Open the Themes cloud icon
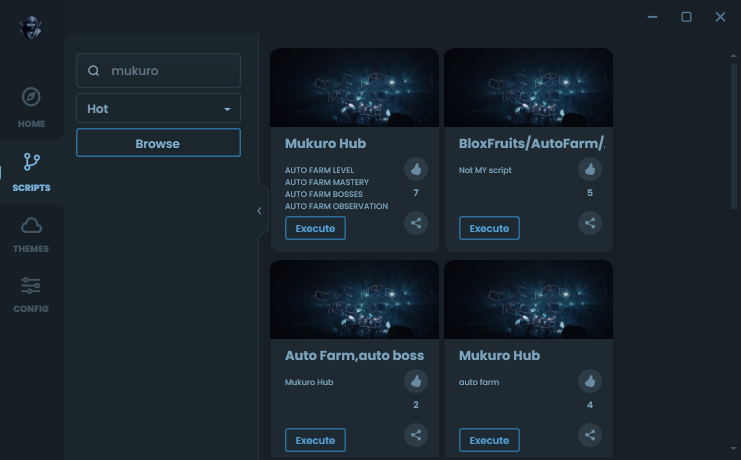The width and height of the screenshot is (741, 460). [31, 226]
